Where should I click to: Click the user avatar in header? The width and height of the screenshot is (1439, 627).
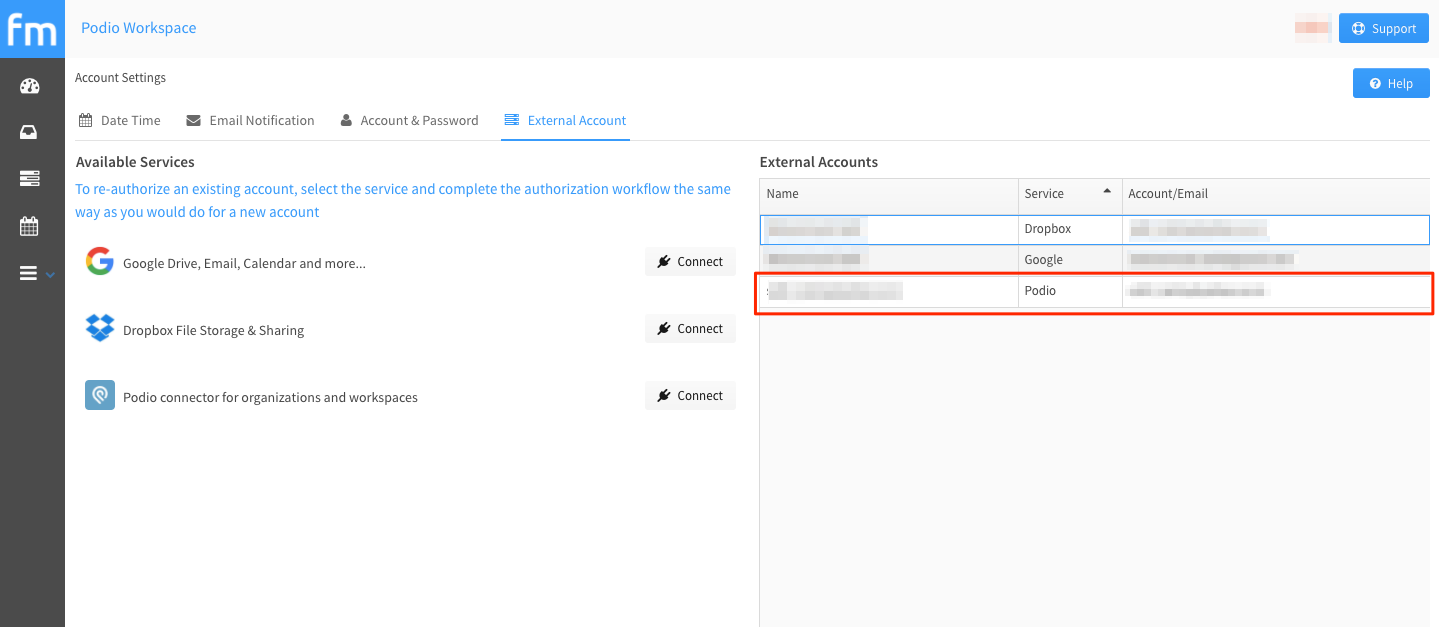pos(1312,28)
